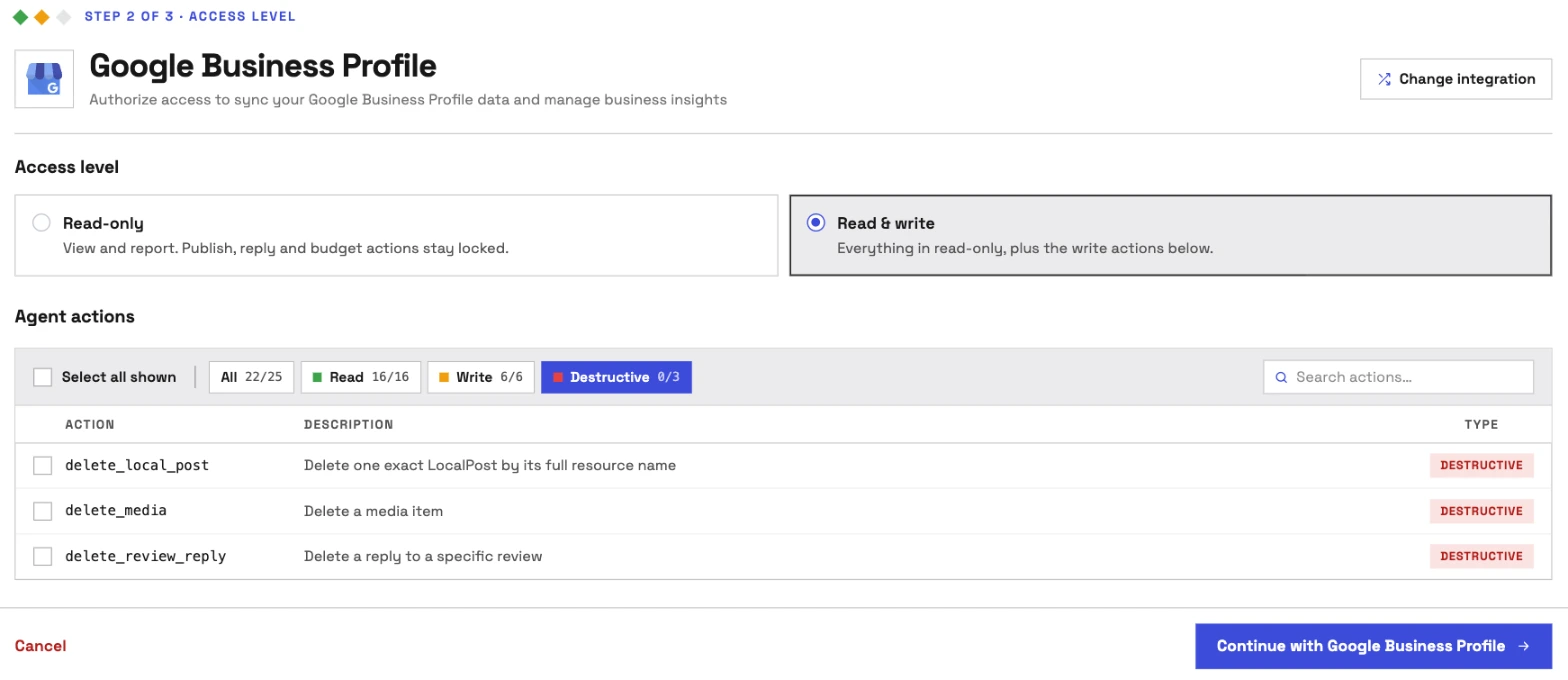
Task: Click the arrow icon on Continue button
Action: click(1523, 646)
